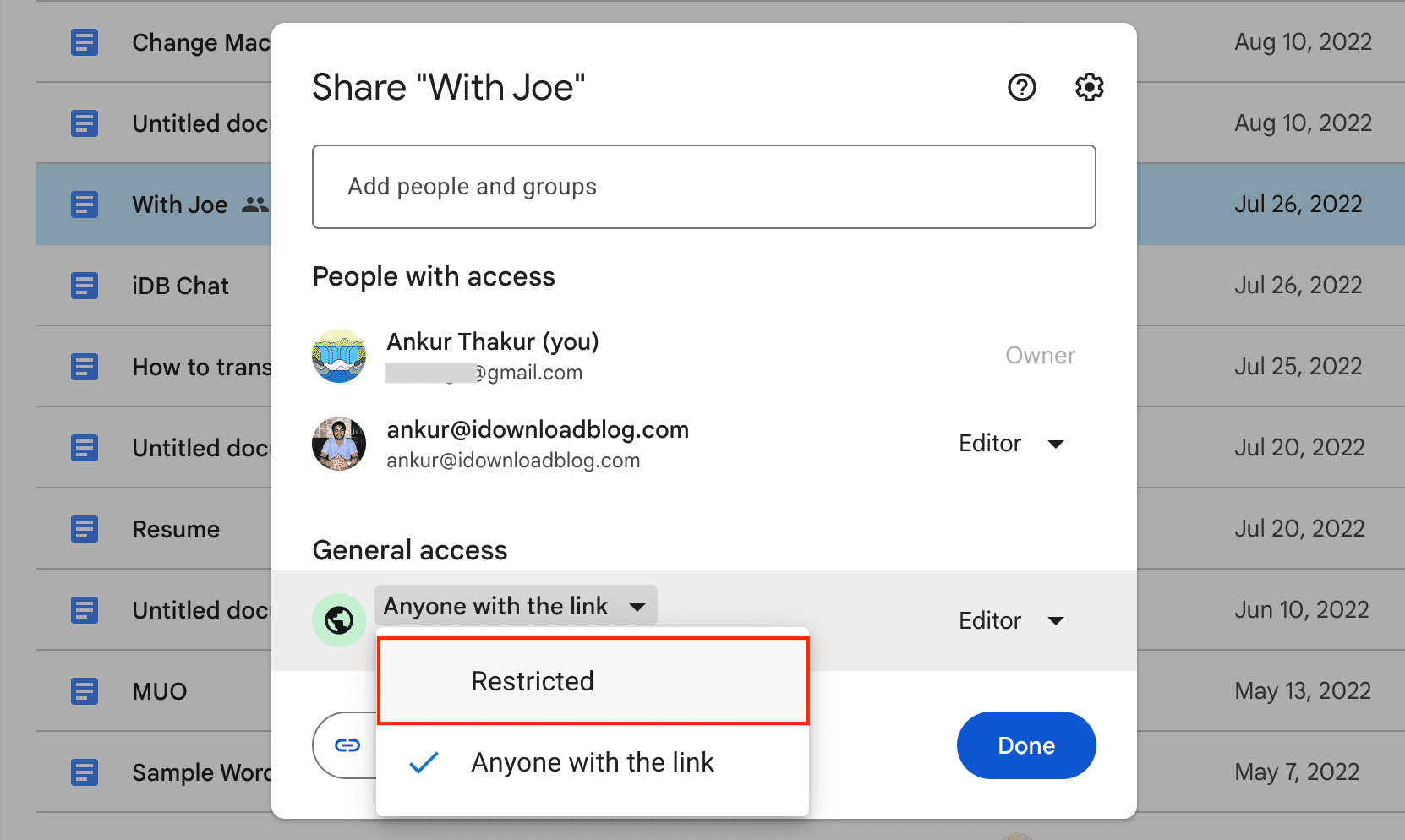Select the MUO document name
Image resolution: width=1405 pixels, height=840 pixels.
click(160, 691)
